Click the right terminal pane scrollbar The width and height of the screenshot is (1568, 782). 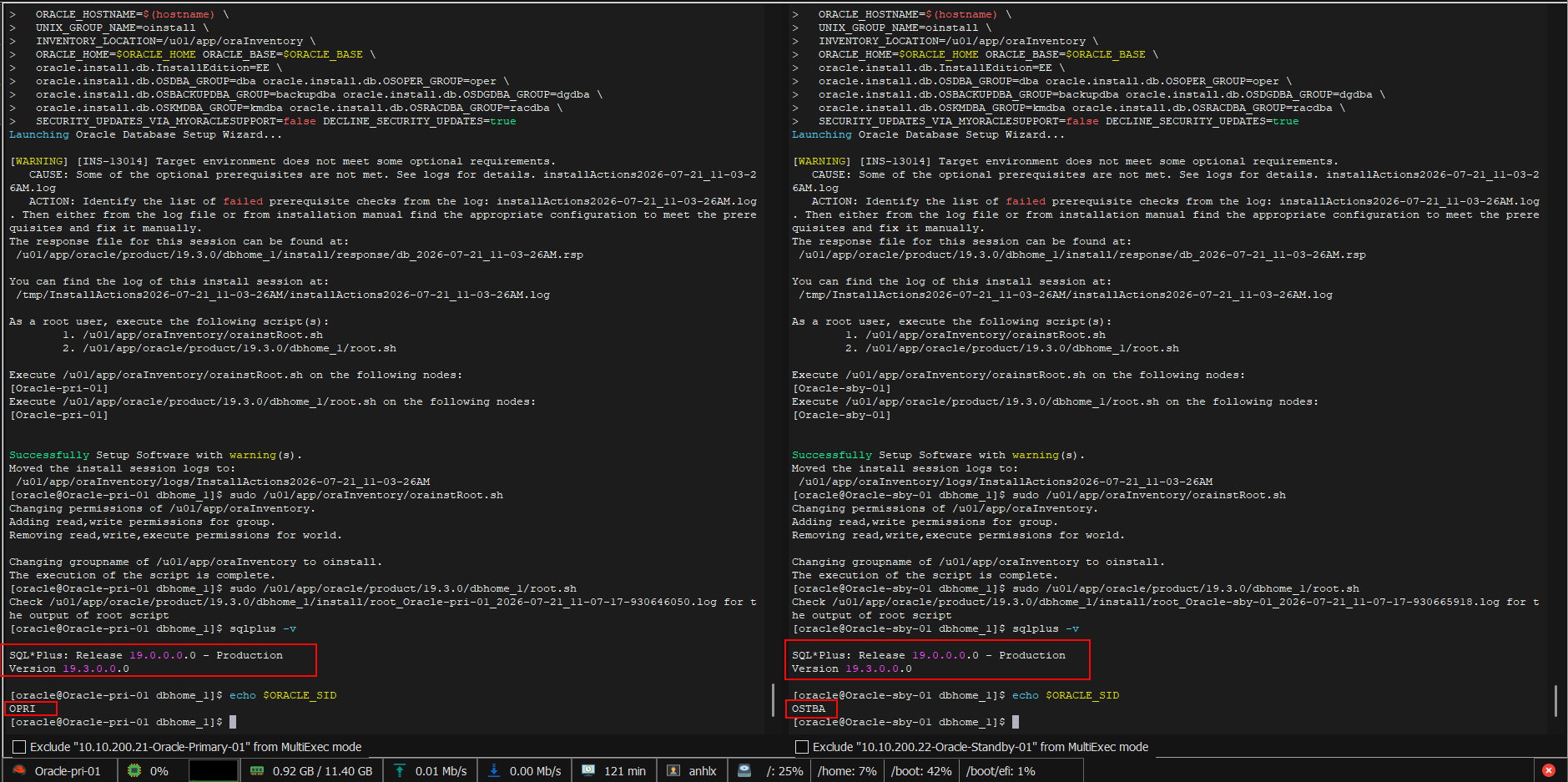pyautogui.click(x=1555, y=699)
